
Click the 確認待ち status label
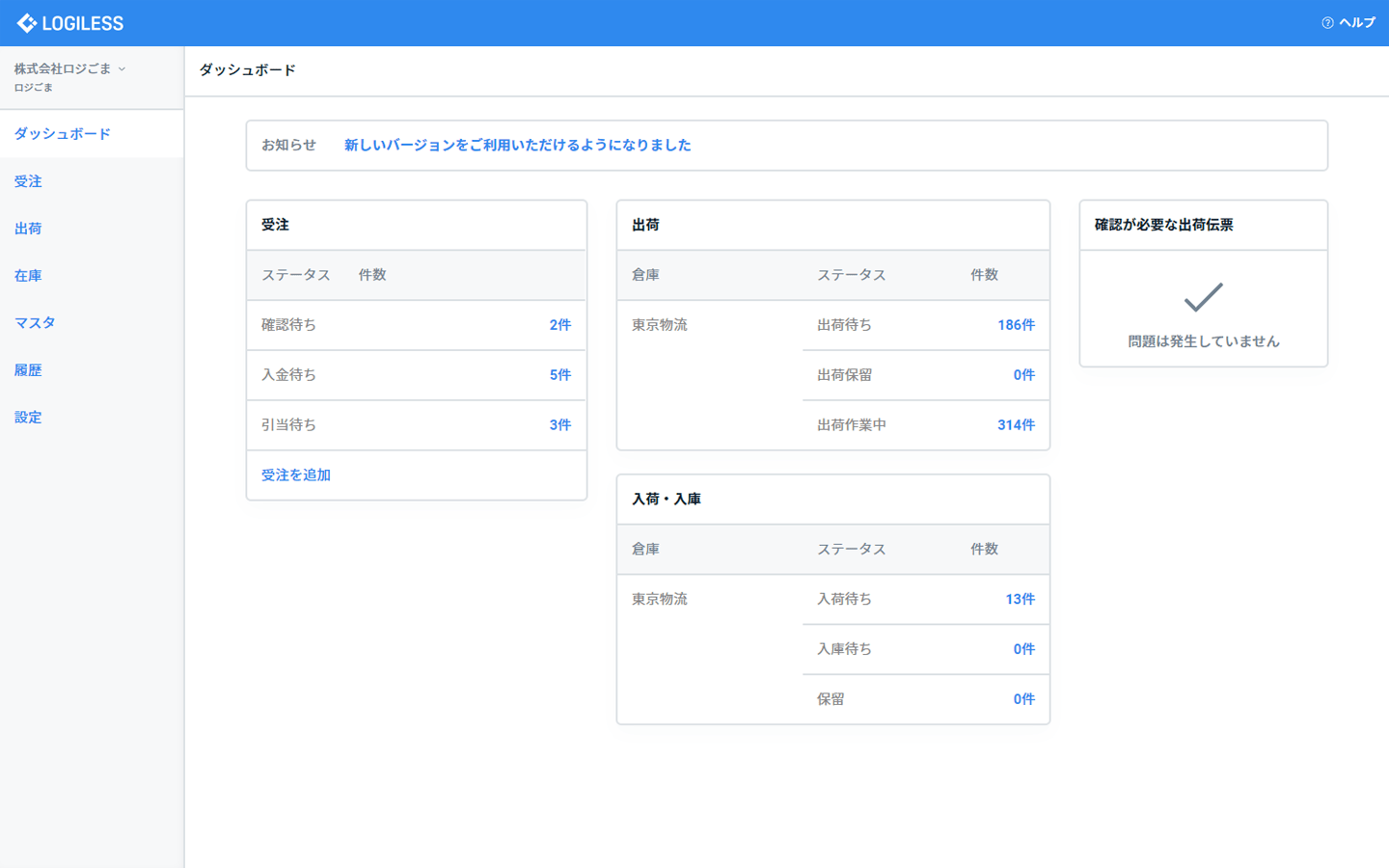[x=288, y=325]
